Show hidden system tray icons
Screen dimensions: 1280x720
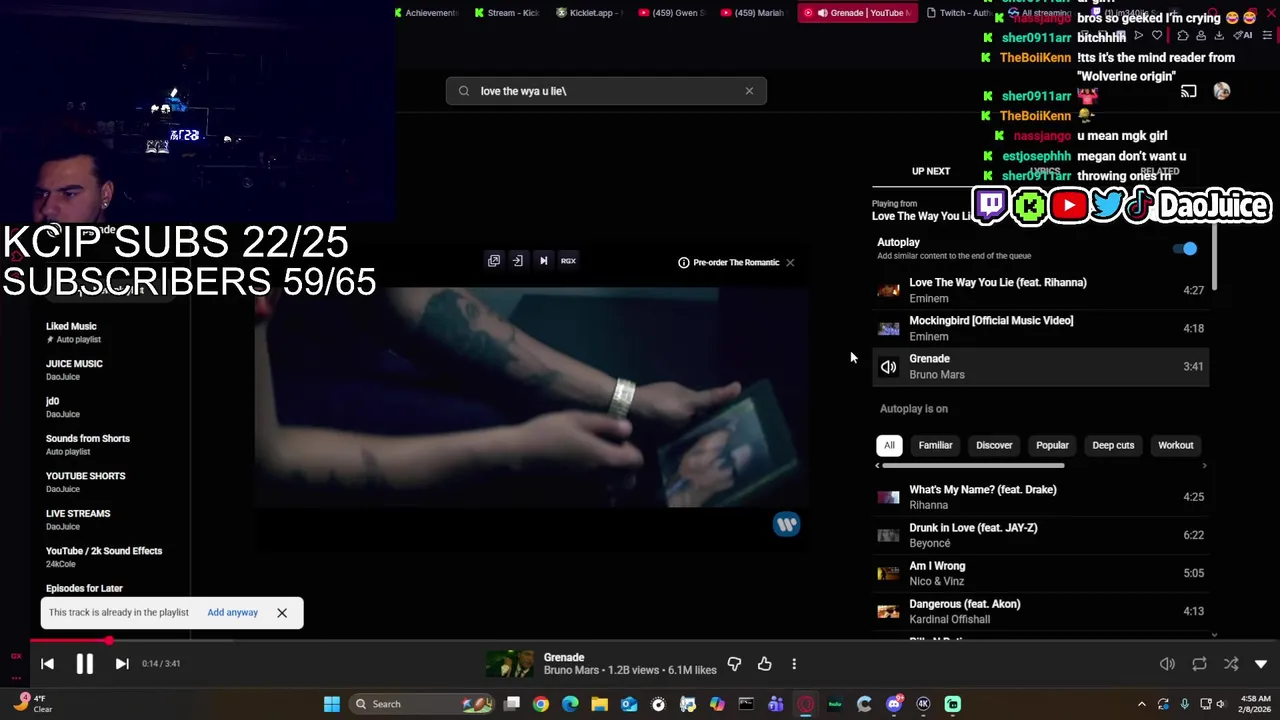(1141, 704)
